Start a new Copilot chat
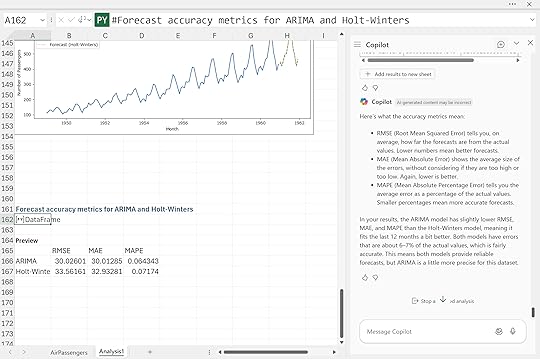Viewport: 540px width, 360px height. tap(501, 44)
